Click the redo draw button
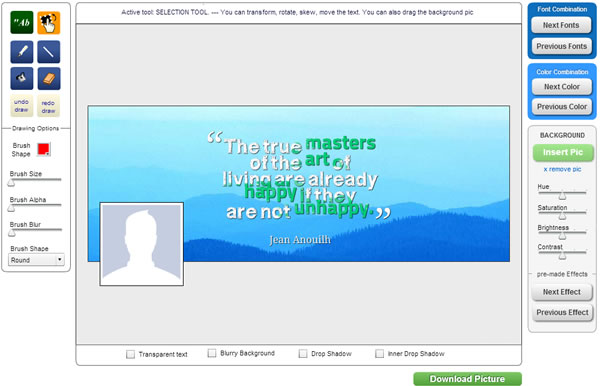 click(x=49, y=106)
